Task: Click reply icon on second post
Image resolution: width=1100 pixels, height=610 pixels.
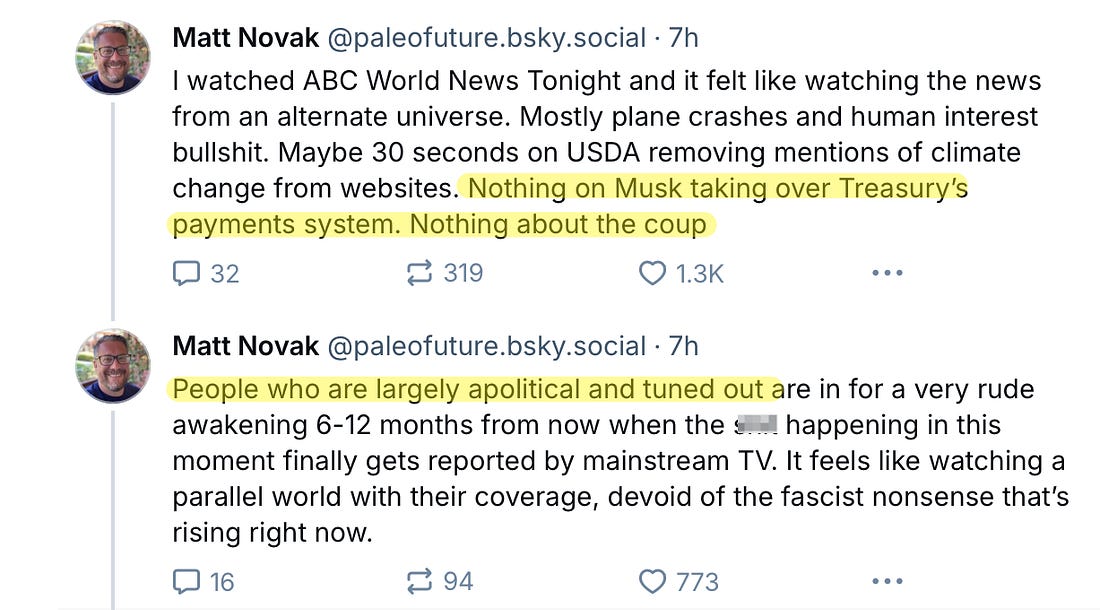Action: (187, 581)
